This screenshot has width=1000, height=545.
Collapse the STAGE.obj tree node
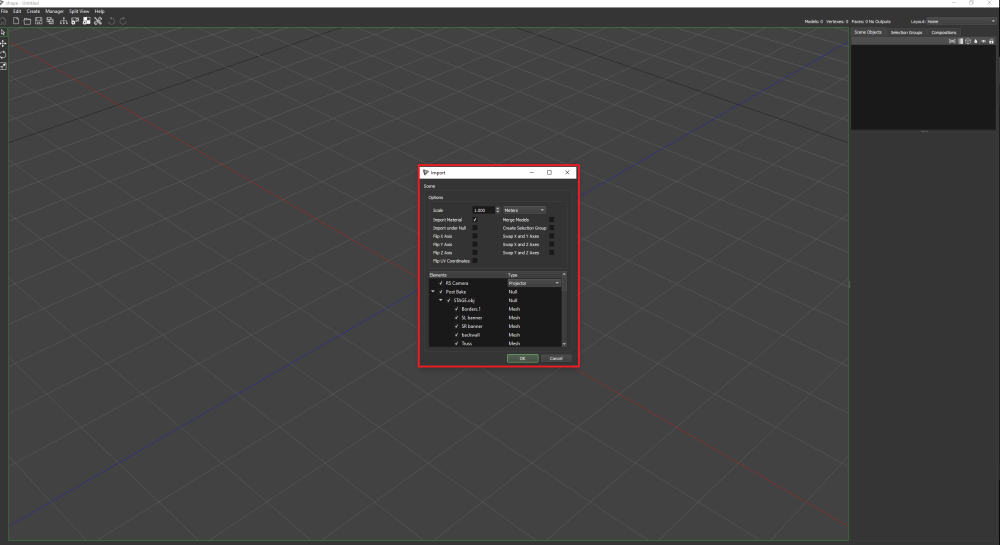[441, 300]
